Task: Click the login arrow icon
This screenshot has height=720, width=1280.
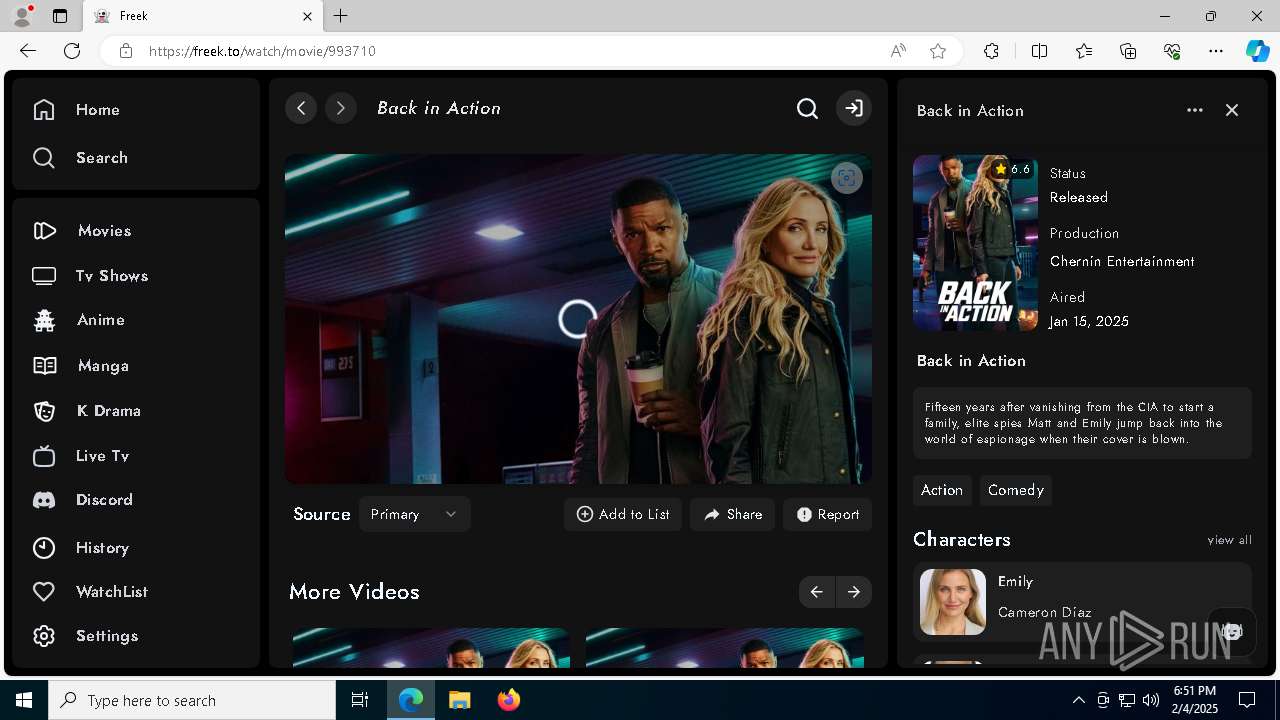Action: [854, 108]
